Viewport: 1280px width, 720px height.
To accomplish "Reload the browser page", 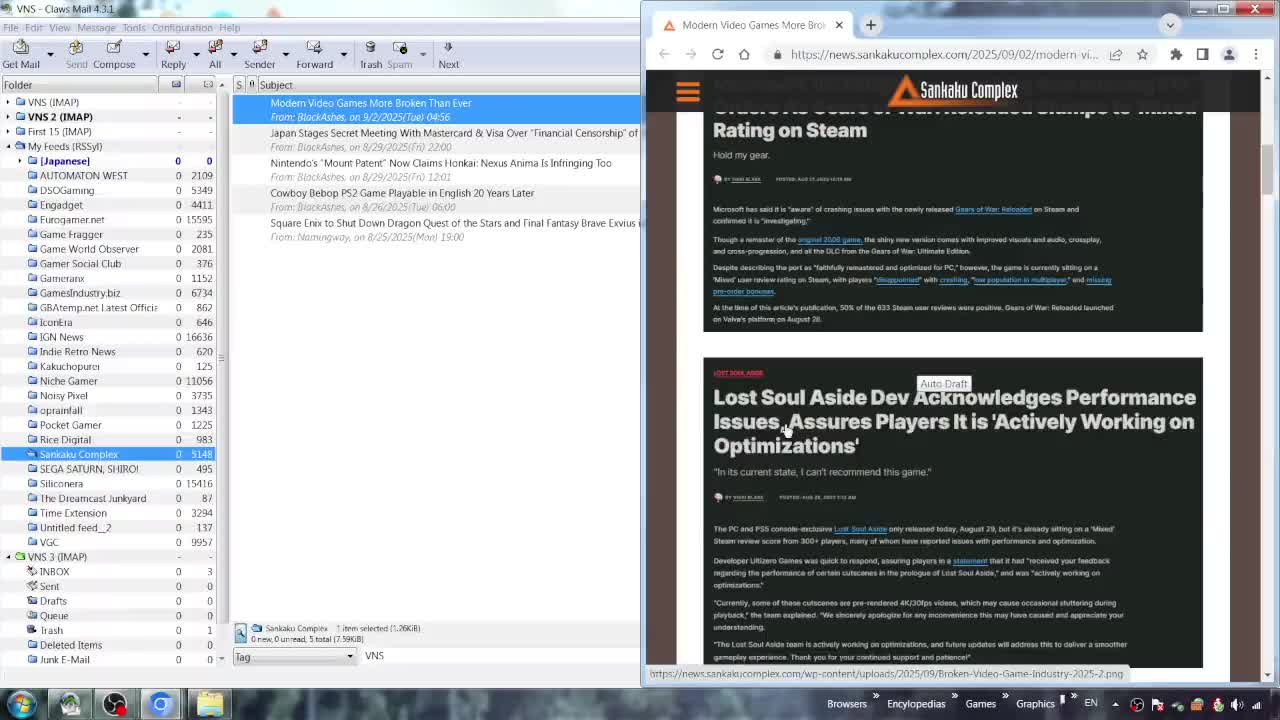I will tap(717, 55).
